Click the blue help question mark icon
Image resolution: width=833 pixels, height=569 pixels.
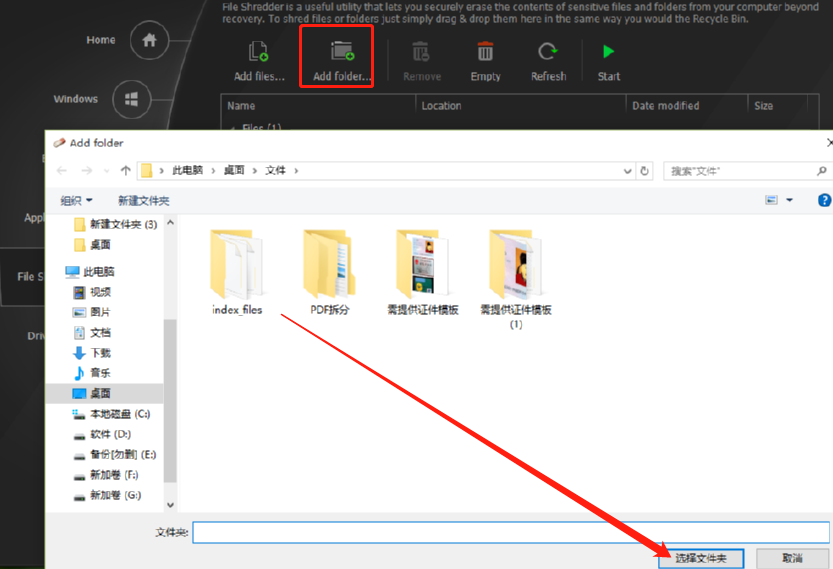(x=824, y=200)
